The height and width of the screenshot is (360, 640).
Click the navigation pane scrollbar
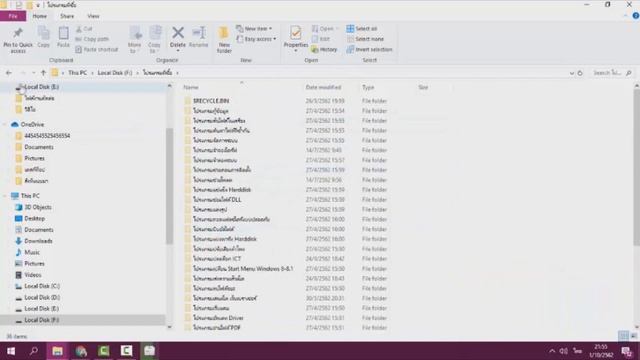tap(169, 186)
